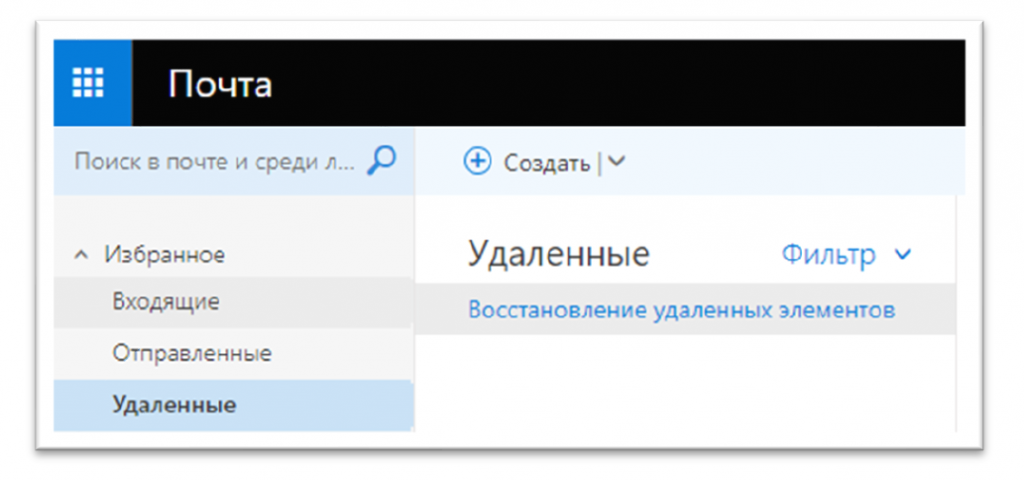The image size is (1024, 481).
Task: Select the Удаленные folder in sidebar
Action: 174,405
